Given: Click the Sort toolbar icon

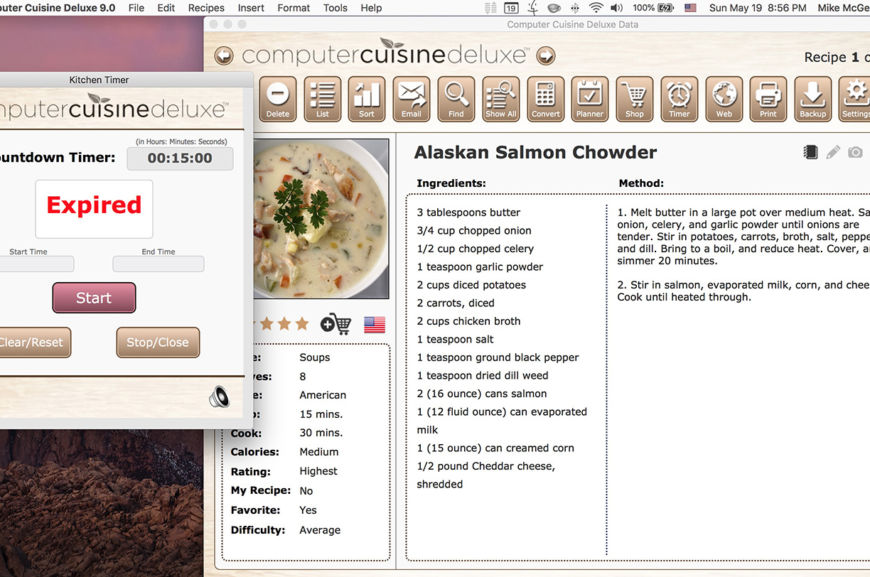Looking at the screenshot, I should [x=367, y=99].
